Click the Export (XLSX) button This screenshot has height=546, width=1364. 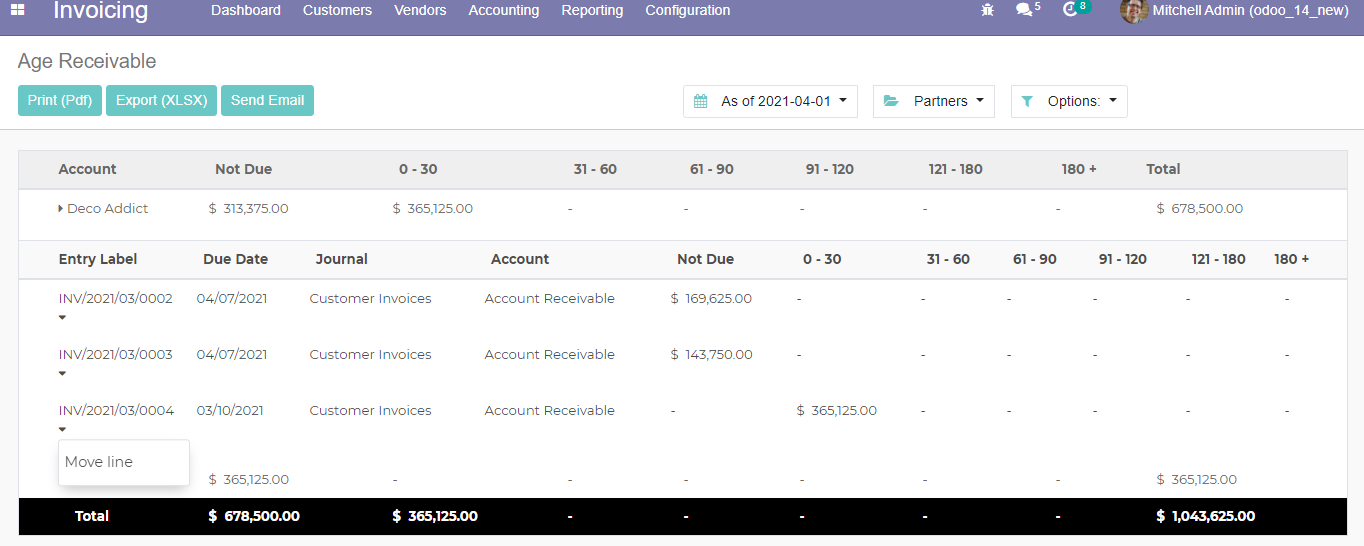(x=161, y=101)
